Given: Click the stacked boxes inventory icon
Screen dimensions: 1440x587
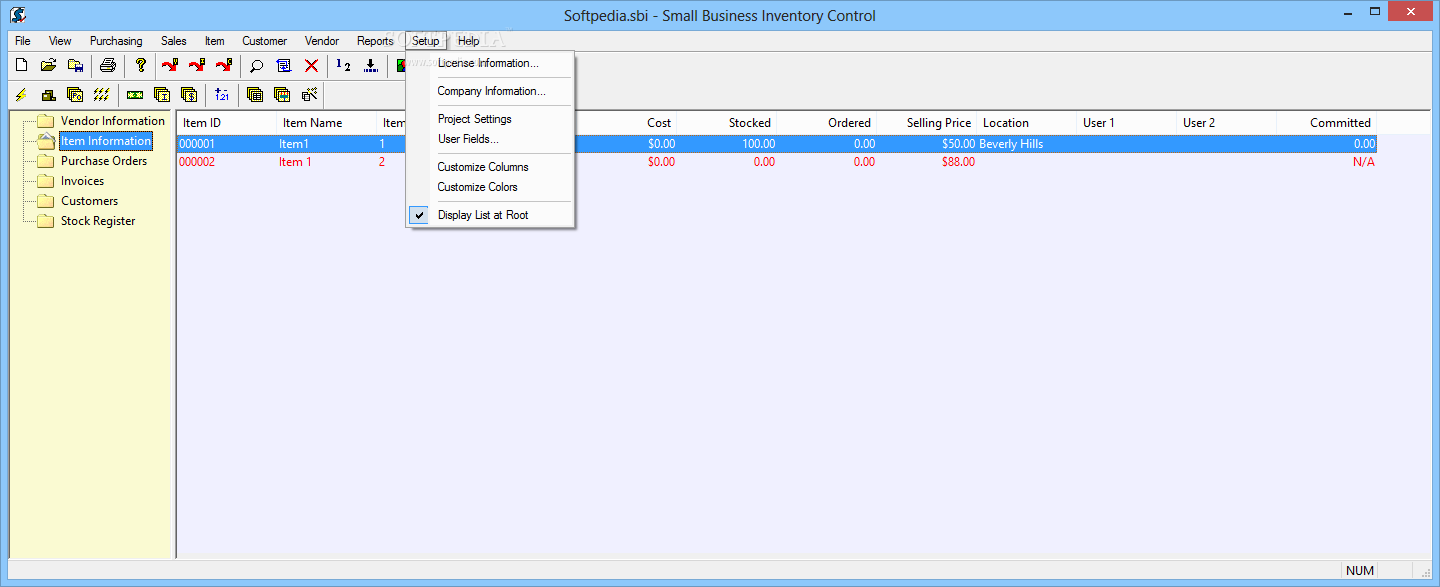Looking at the screenshot, I should pos(48,95).
